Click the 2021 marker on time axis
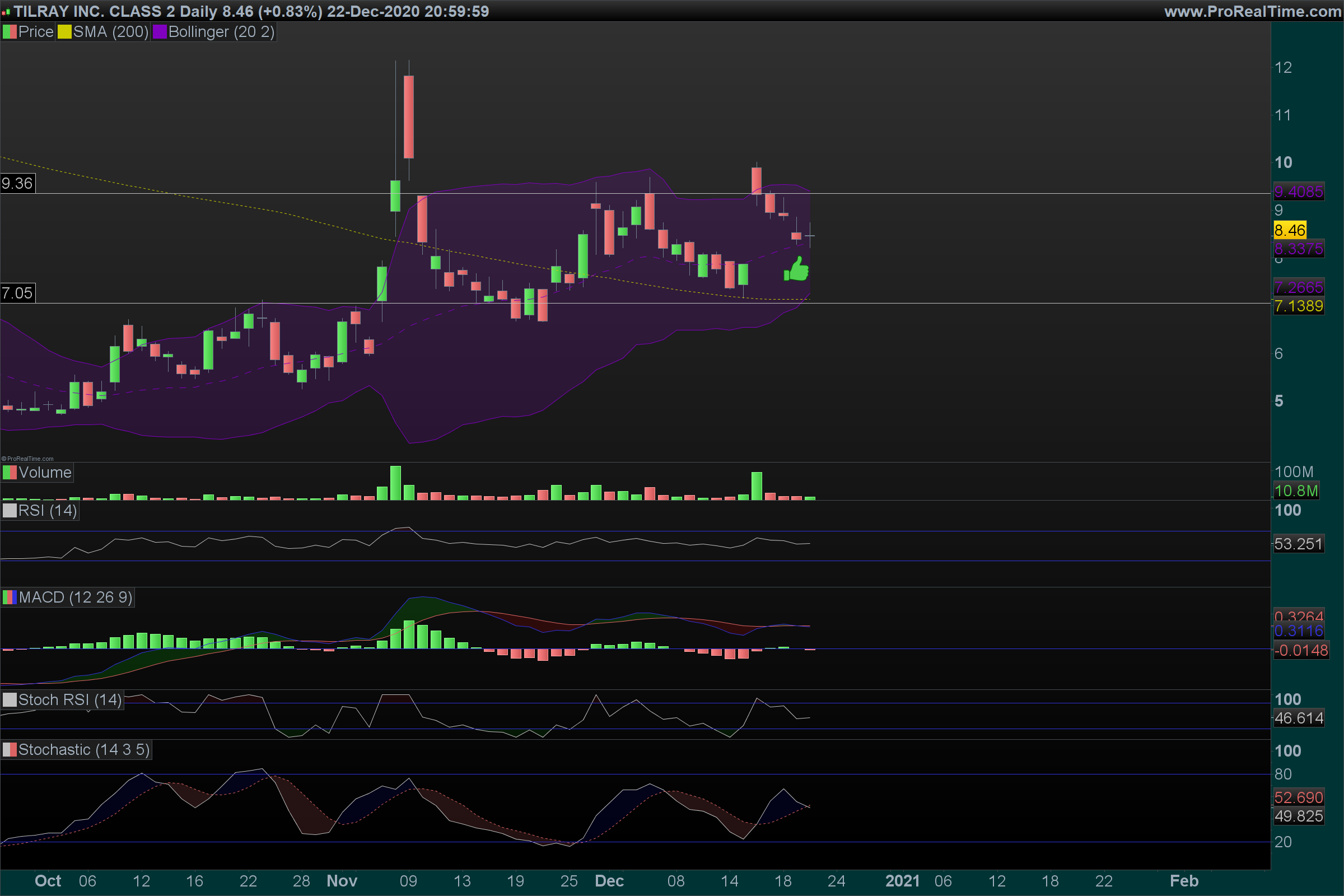Image resolution: width=1344 pixels, height=896 pixels. (x=902, y=880)
